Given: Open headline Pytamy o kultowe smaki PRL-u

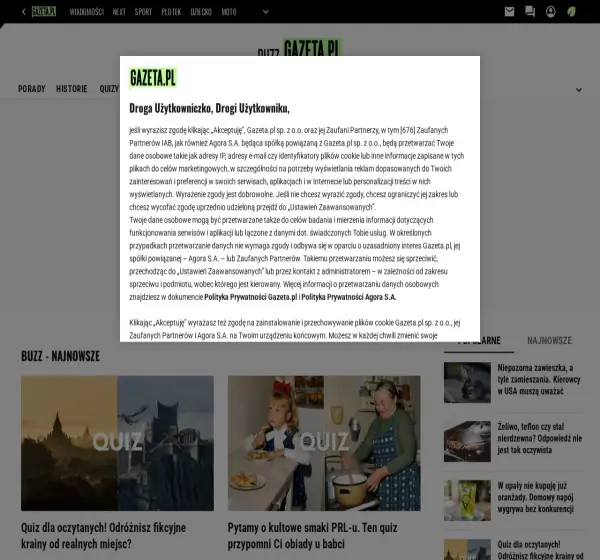Looking at the screenshot, I should pyautogui.click(x=313, y=536).
